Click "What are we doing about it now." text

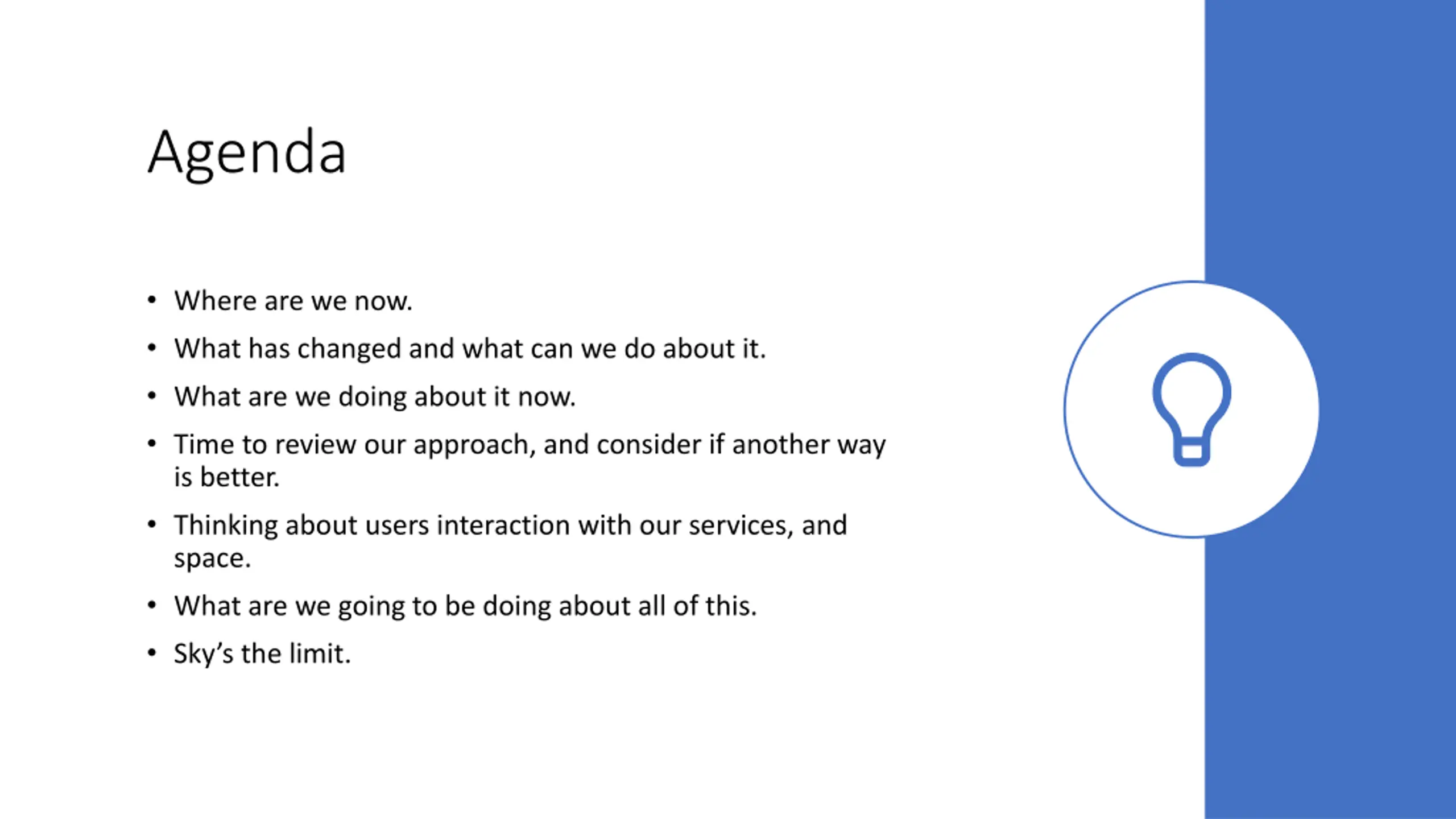tap(375, 396)
